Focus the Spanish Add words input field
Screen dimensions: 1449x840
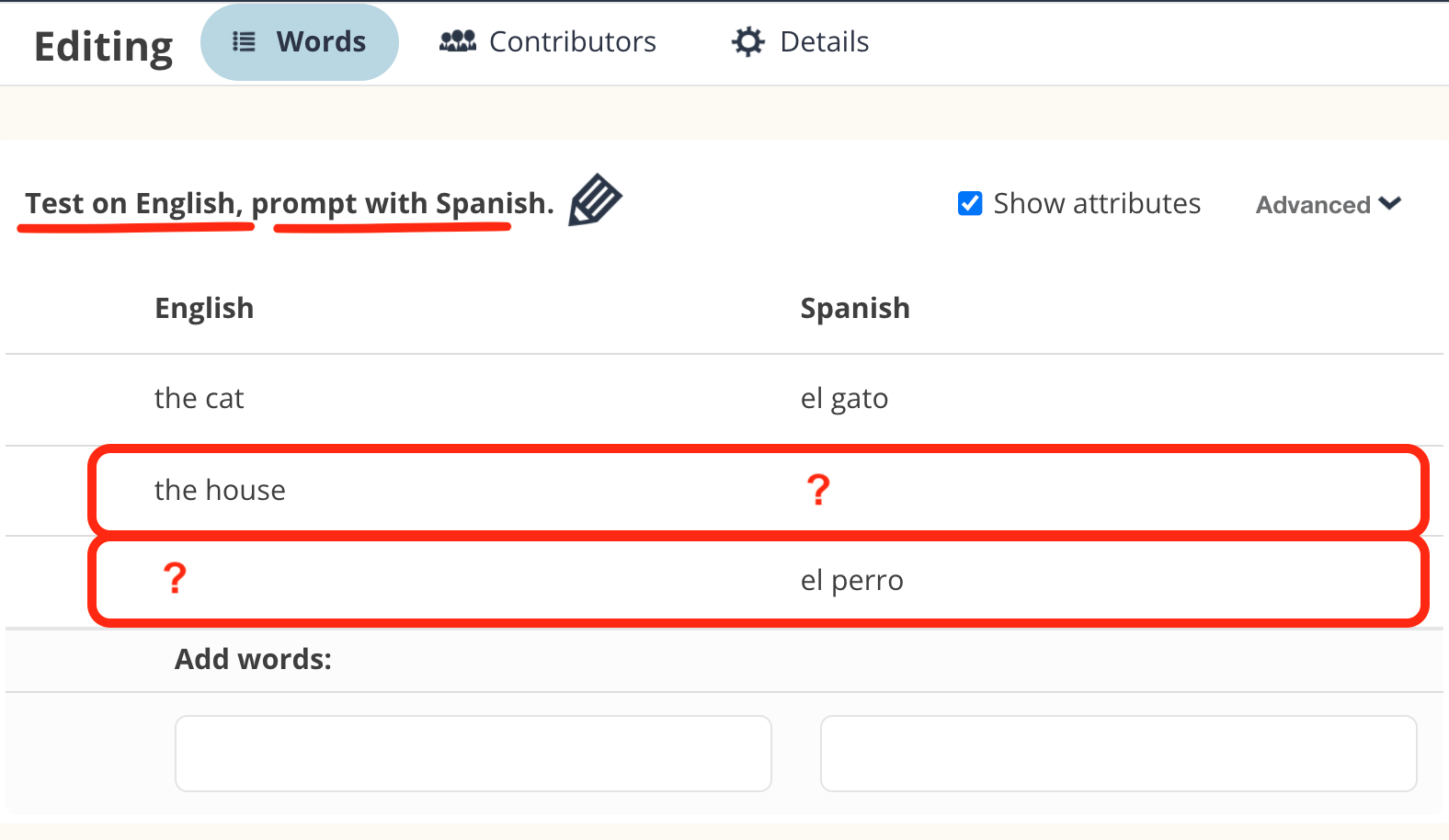pos(1118,754)
